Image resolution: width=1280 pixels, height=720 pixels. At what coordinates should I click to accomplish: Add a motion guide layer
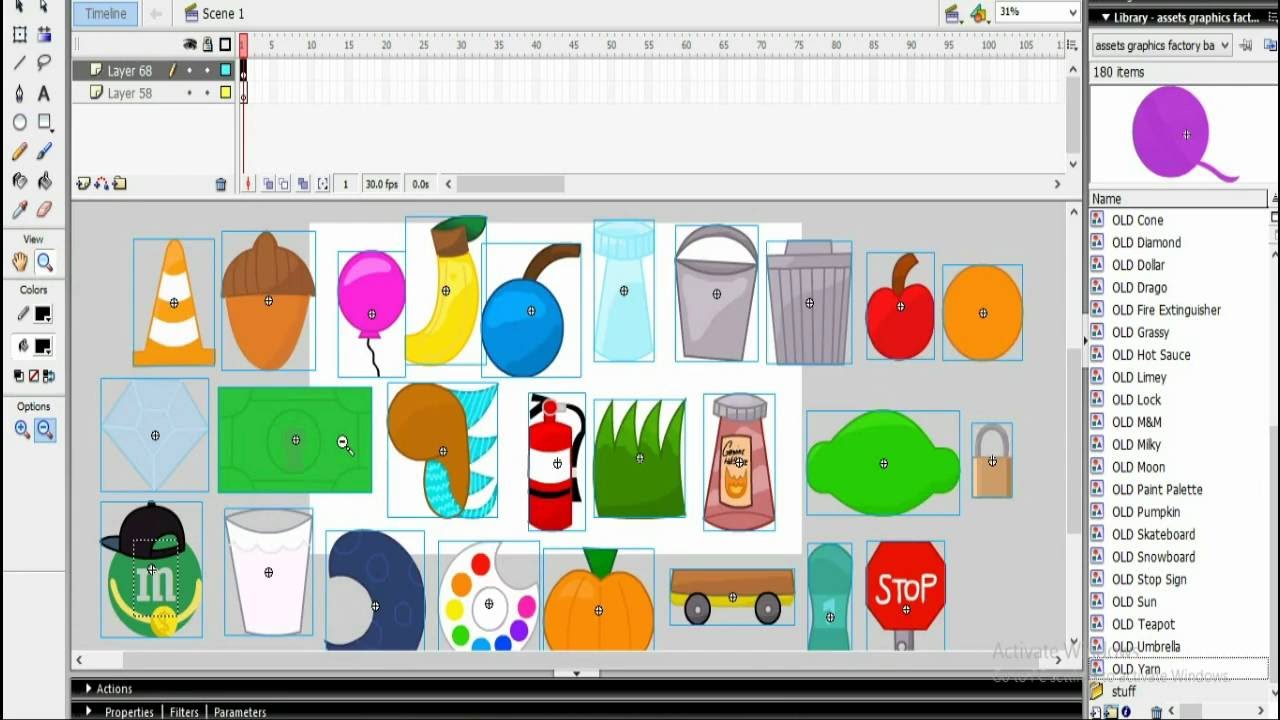(x=101, y=184)
